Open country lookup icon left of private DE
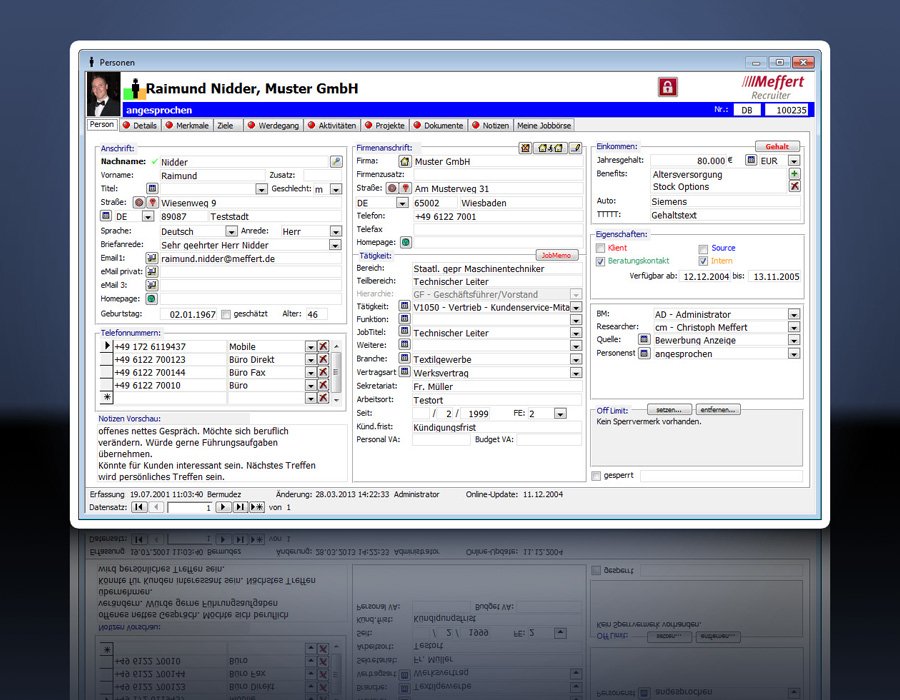This screenshot has width=900, height=700. [106, 216]
